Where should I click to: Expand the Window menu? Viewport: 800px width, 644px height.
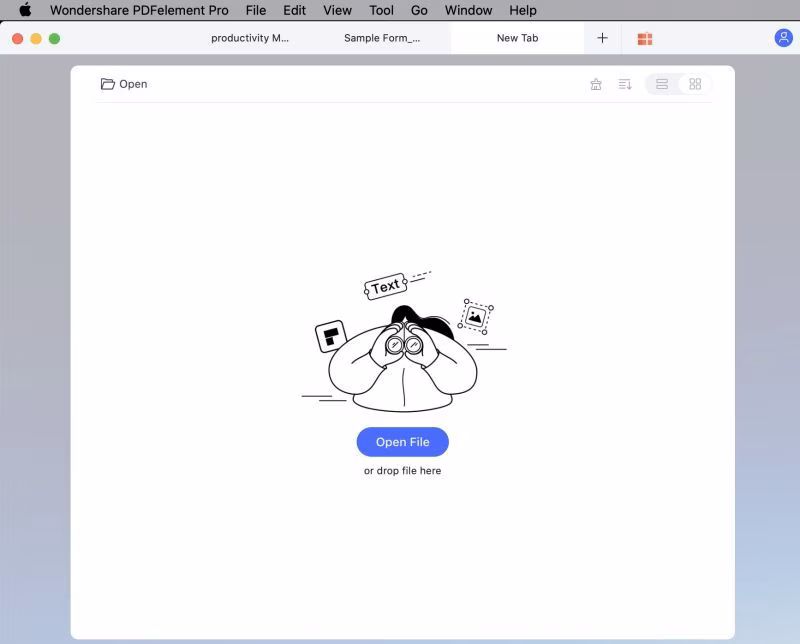pyautogui.click(x=468, y=10)
